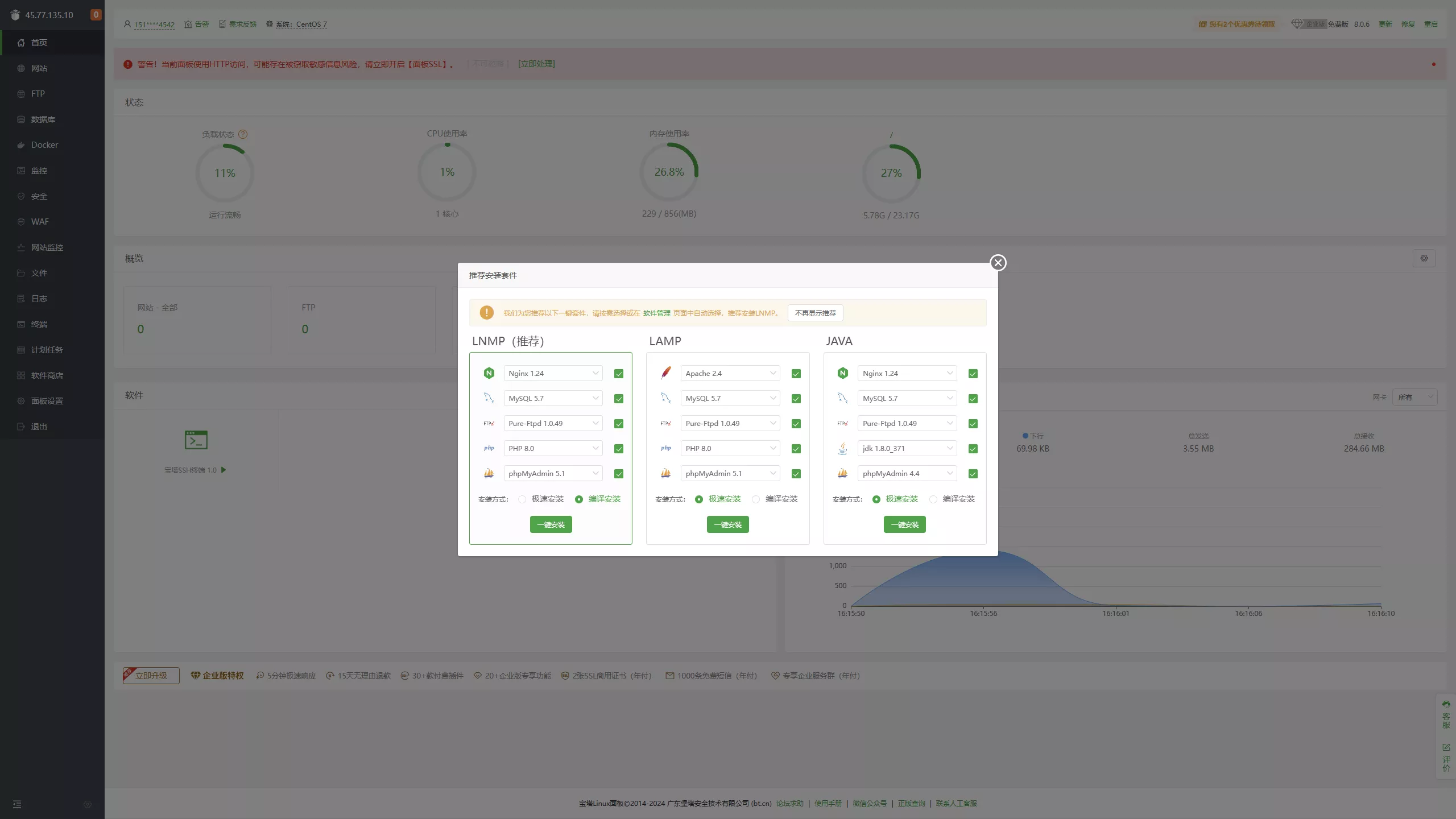Screen dimensions: 1456x819
Task: Select fast install radio under LNMP
Action: (x=522, y=499)
